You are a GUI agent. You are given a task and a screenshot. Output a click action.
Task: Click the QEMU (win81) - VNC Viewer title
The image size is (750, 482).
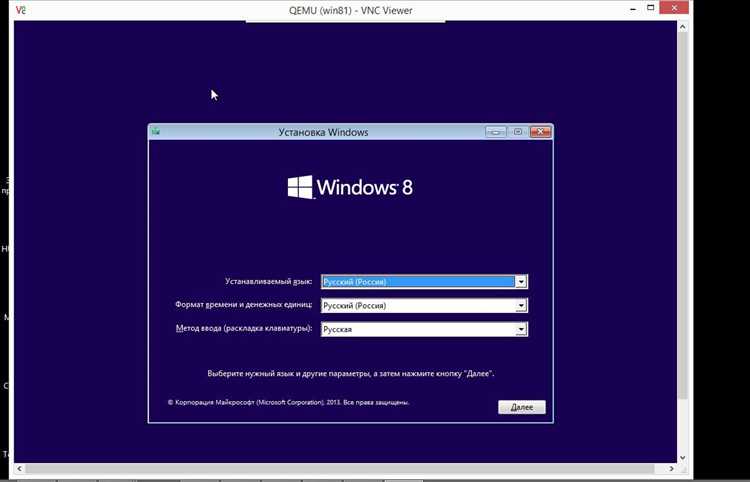(x=351, y=10)
